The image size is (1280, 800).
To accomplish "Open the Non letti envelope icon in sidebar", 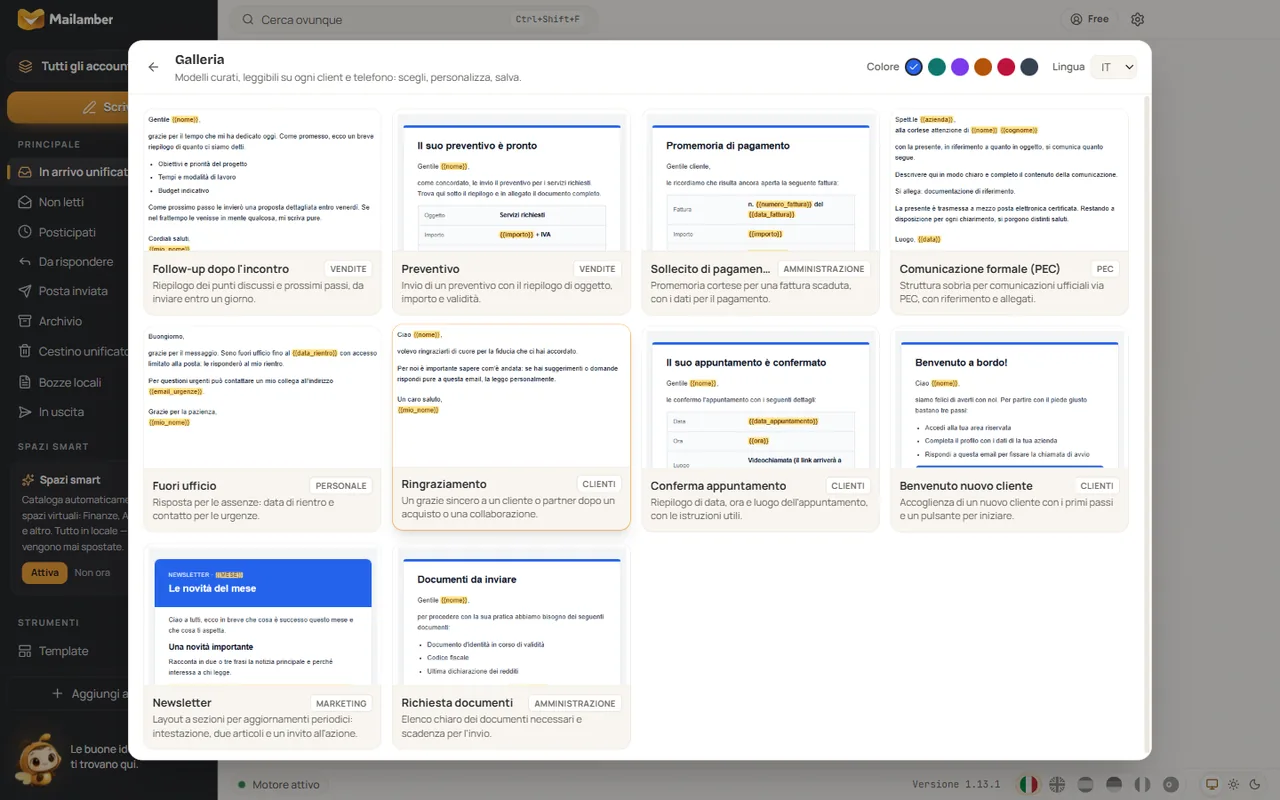I will coord(25,202).
